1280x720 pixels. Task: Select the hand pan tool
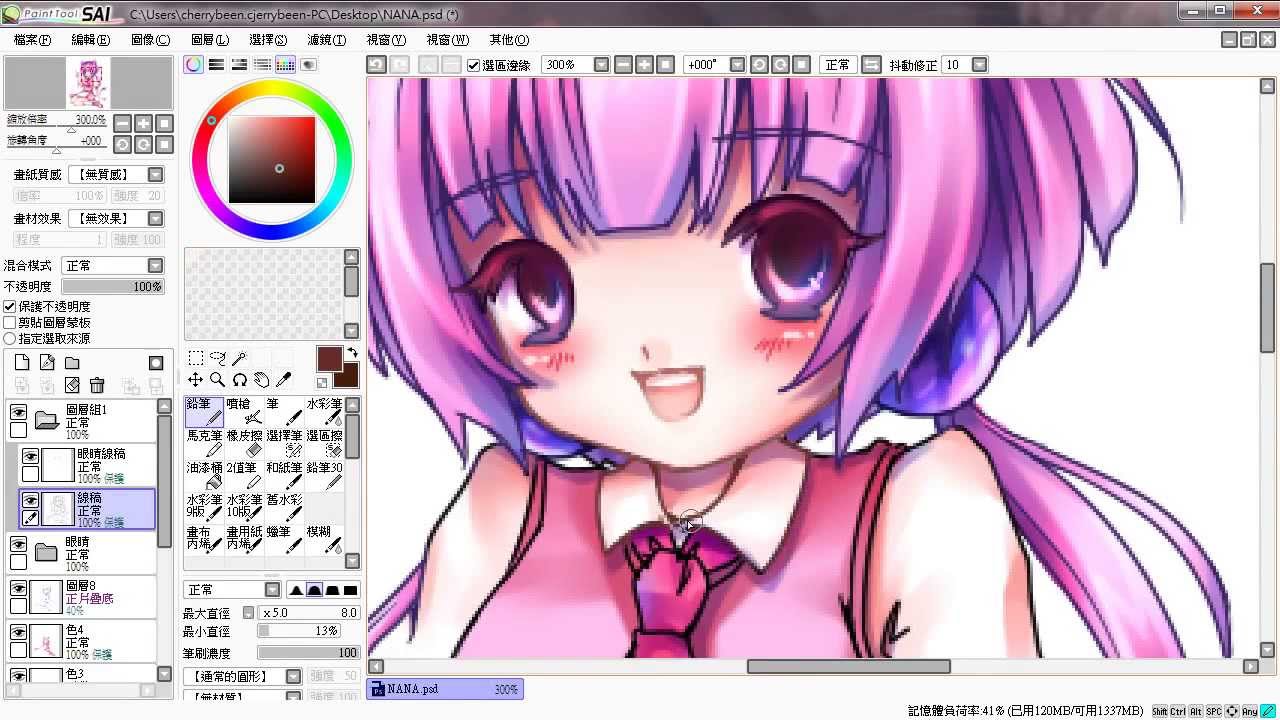point(261,380)
